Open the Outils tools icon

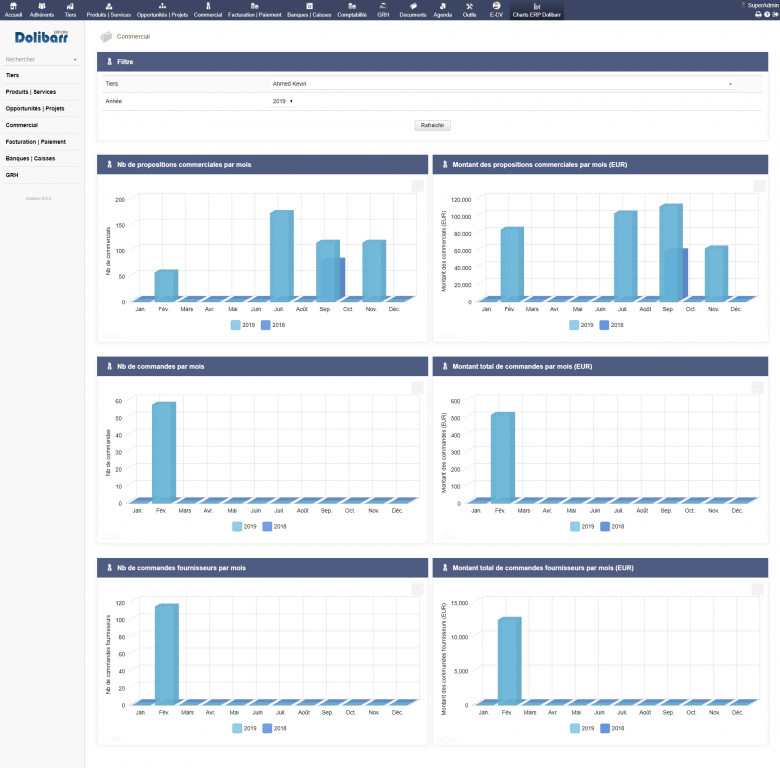coord(469,6)
